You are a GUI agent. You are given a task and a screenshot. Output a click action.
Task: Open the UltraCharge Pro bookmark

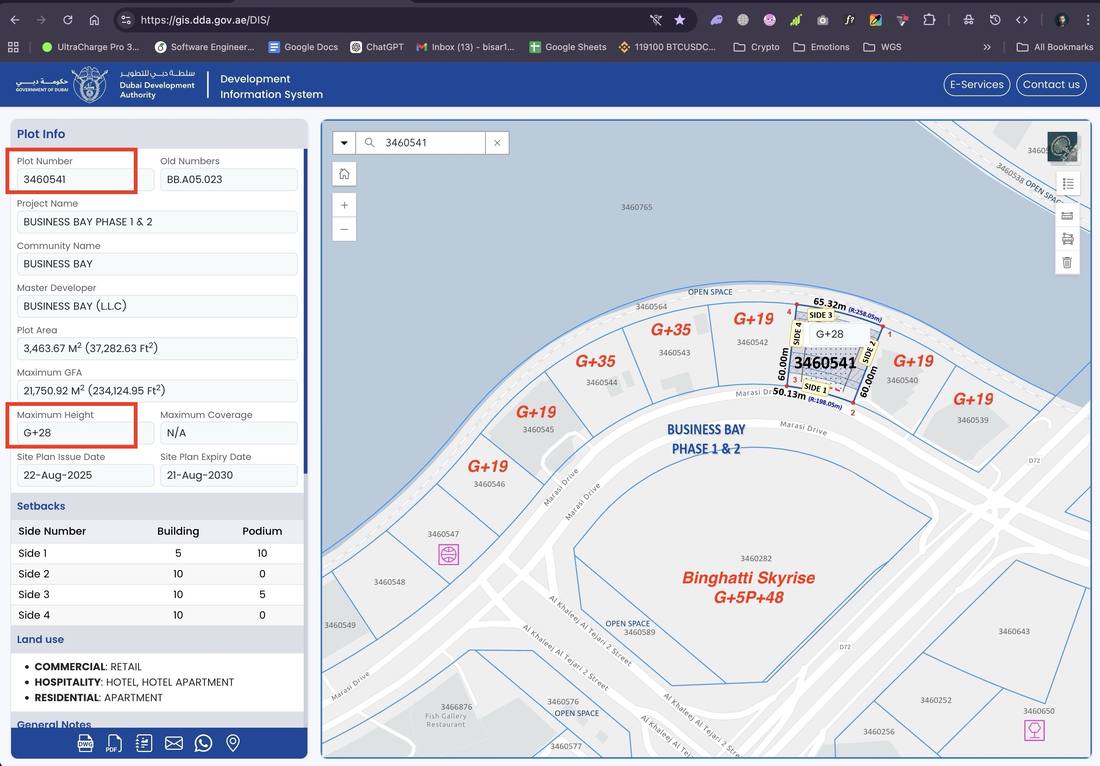(90, 47)
